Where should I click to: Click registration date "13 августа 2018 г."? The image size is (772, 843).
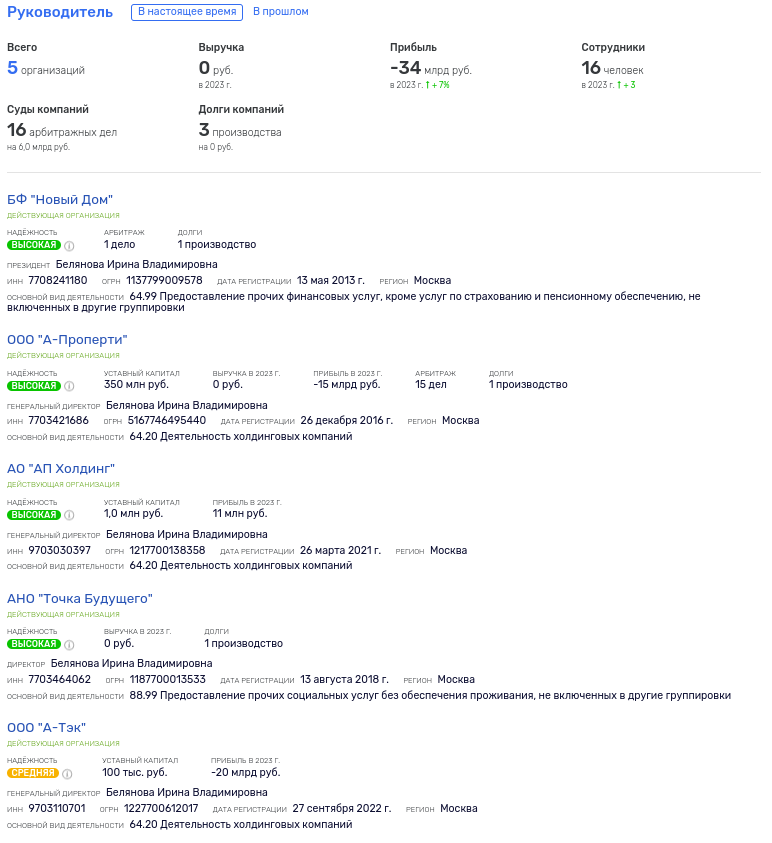pyautogui.click(x=344, y=680)
